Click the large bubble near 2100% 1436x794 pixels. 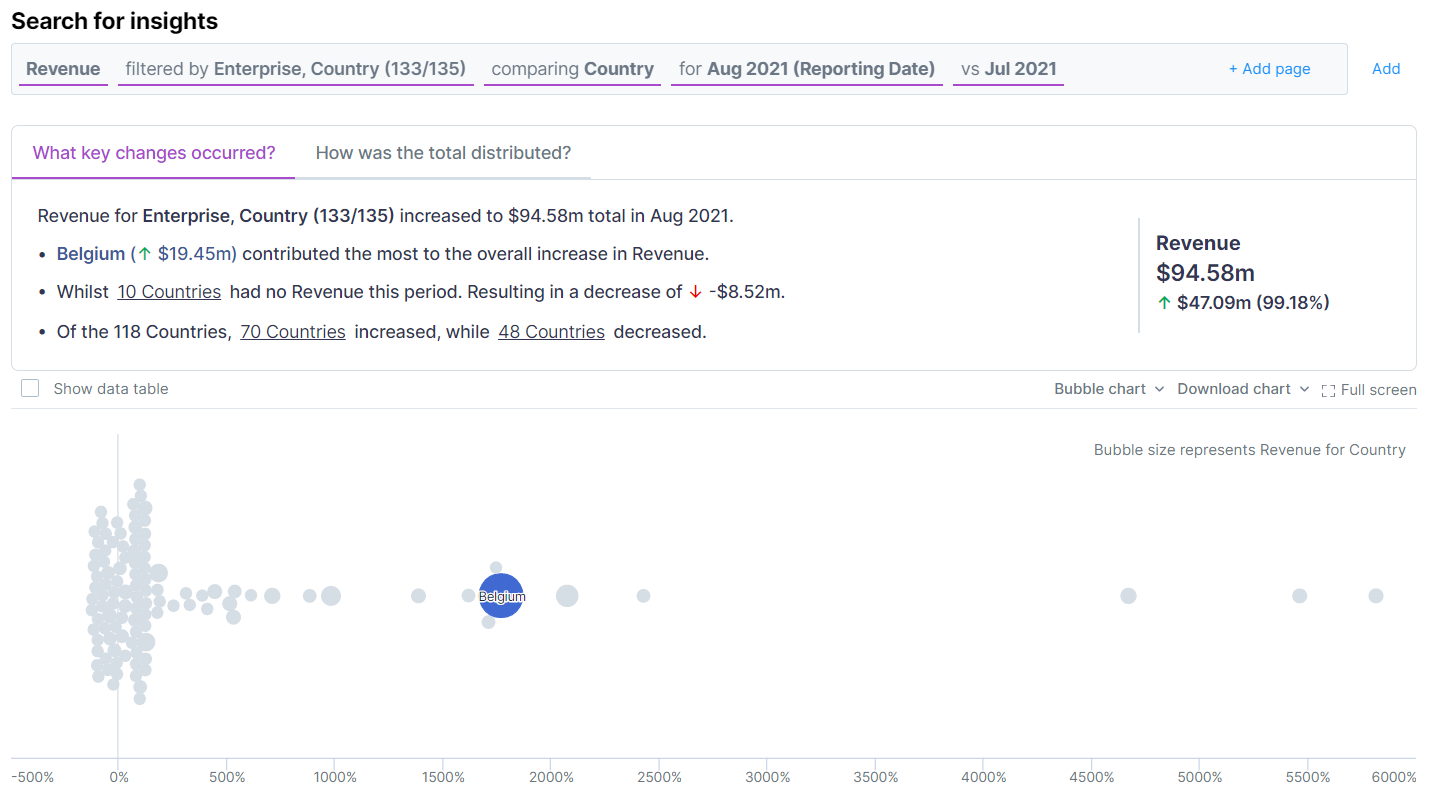[x=567, y=596]
